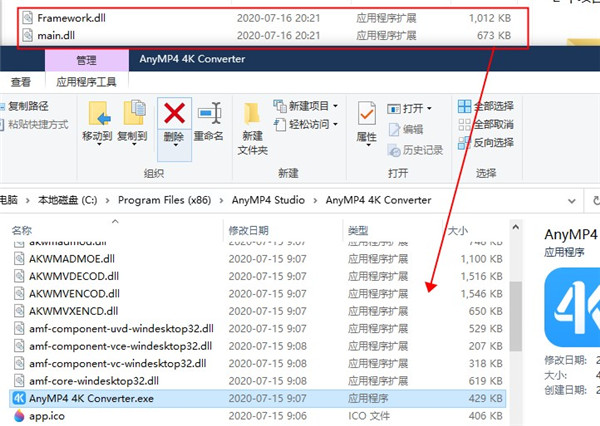Click Program Files (x86) breadcrumb
600x426 pixels.
tap(165, 200)
